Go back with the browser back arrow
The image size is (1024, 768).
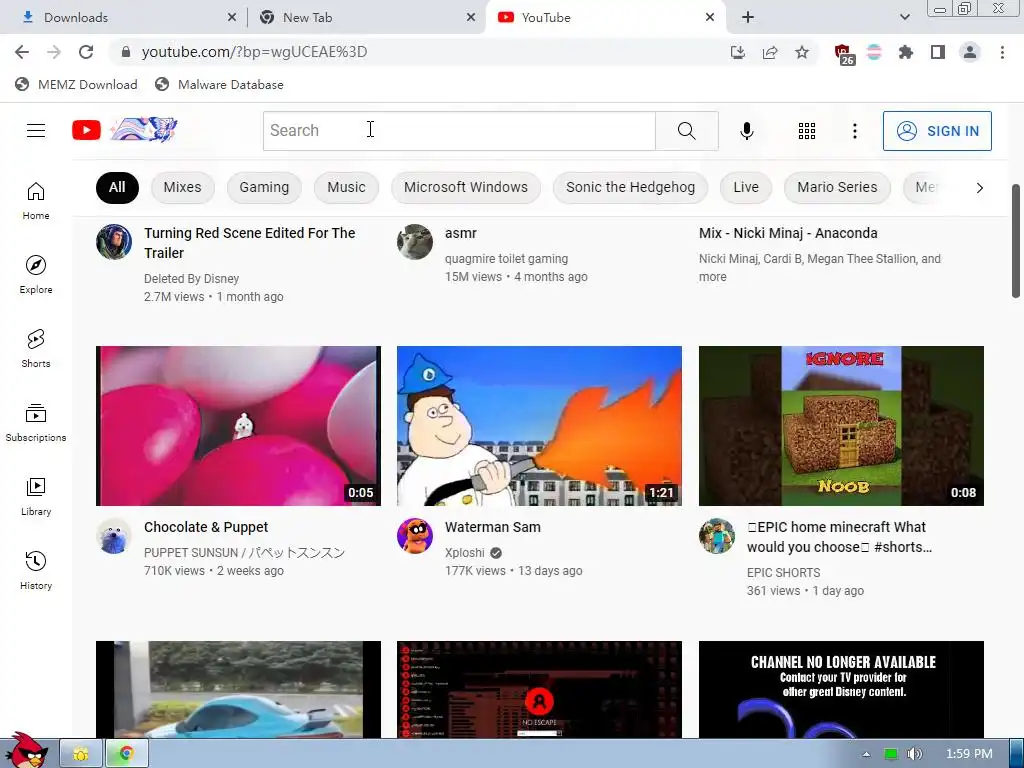[x=22, y=52]
